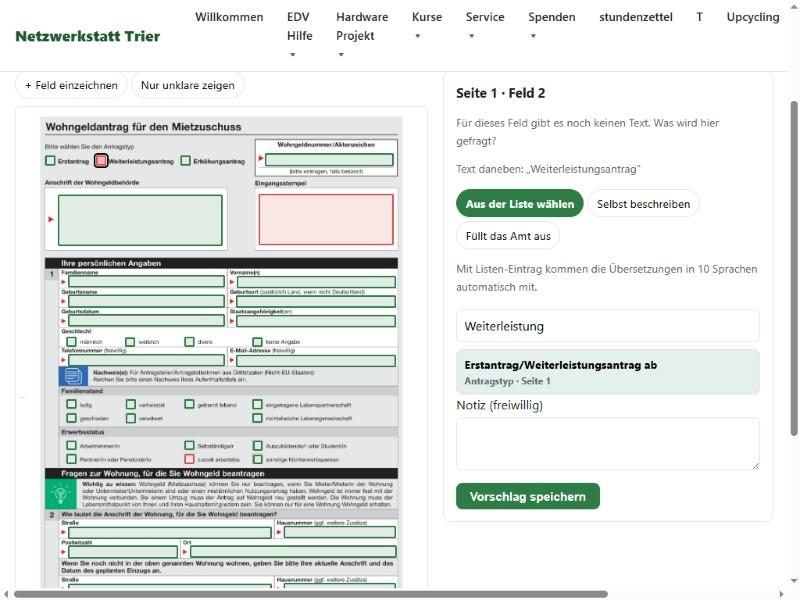Expand the EDV Hilfe submenu arrow
800x600 pixels.
click(x=292, y=55)
